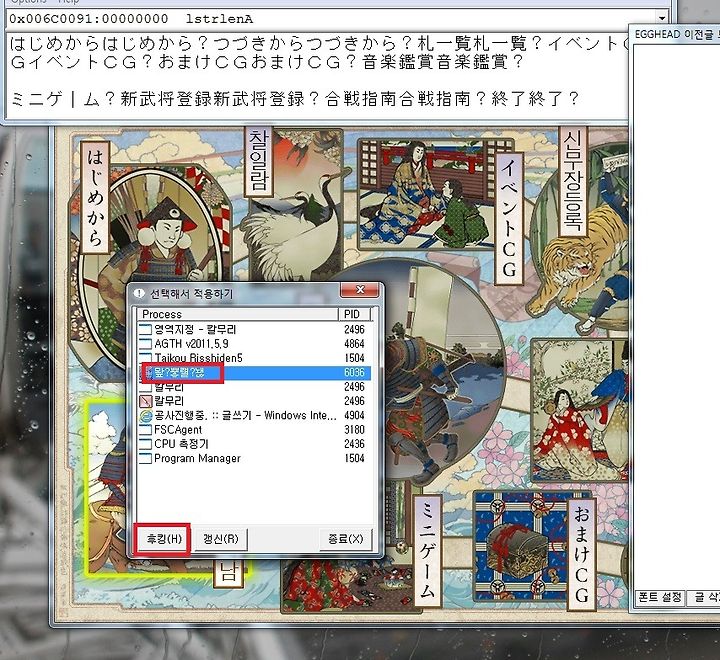720x660 pixels.
Task: Click inside the AGTH Japanese text output area
Action: 316,73
